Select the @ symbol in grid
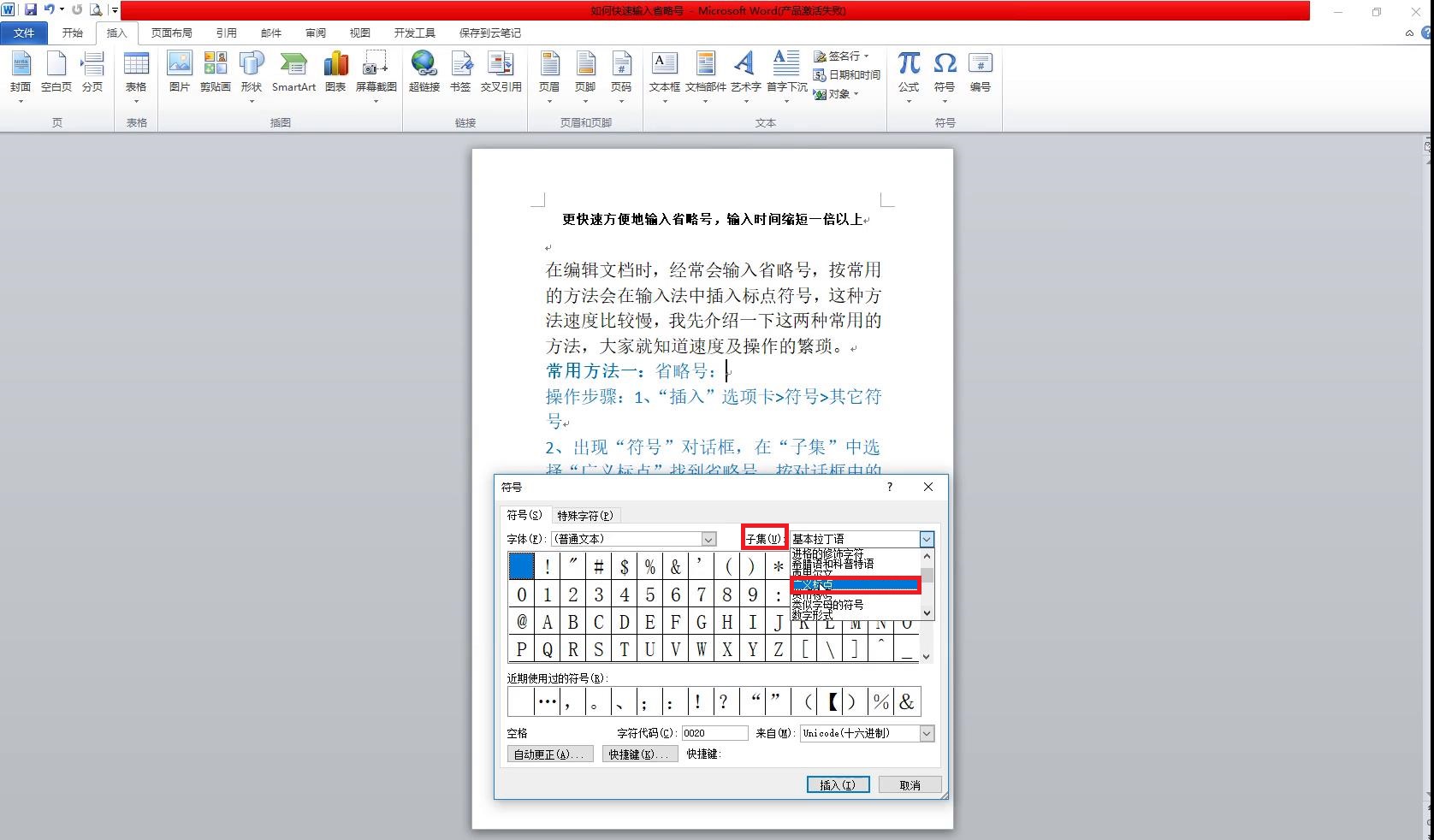 pyautogui.click(x=522, y=622)
